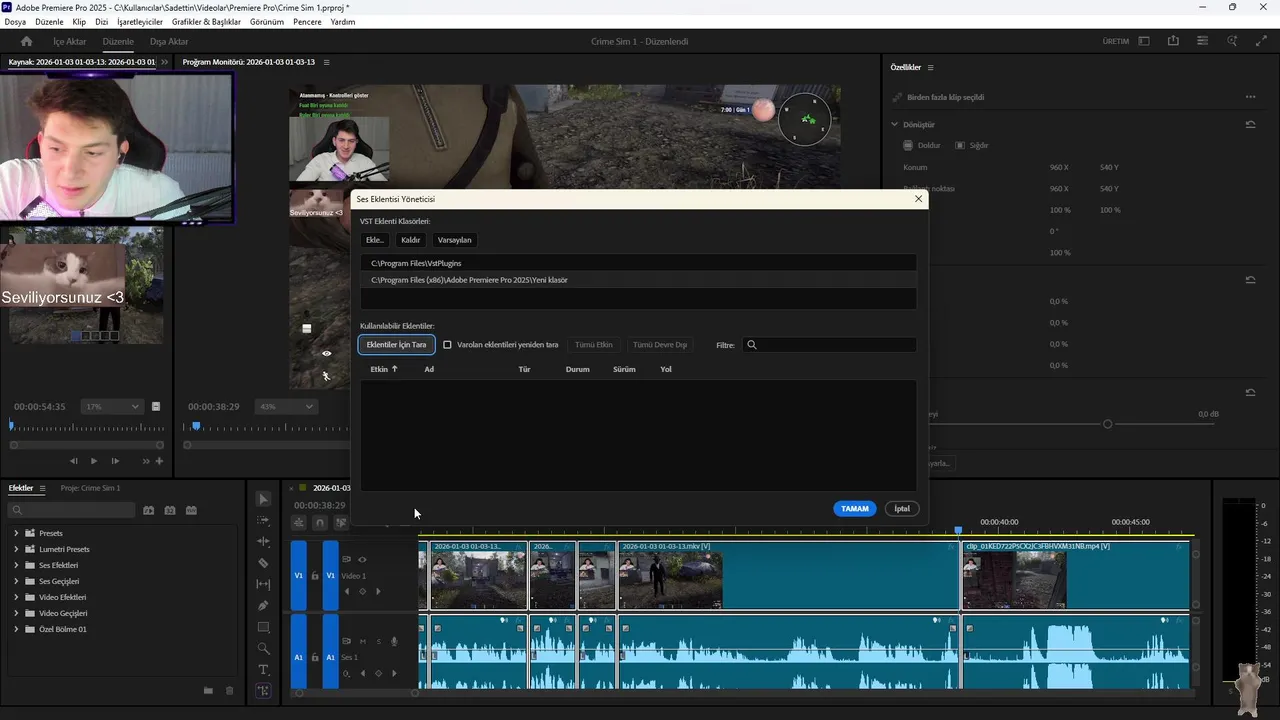Click the Kaldır button

[x=411, y=240]
